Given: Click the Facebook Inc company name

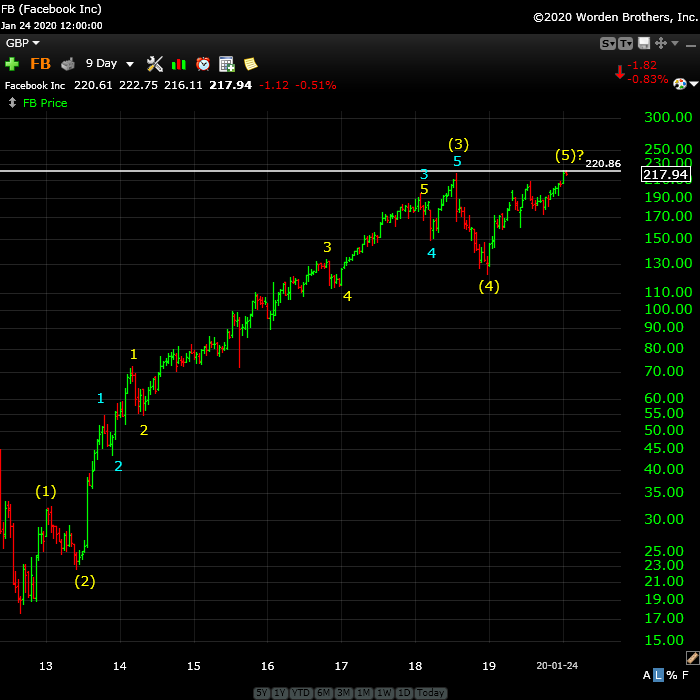Looking at the screenshot, I should pyautogui.click(x=35, y=85).
